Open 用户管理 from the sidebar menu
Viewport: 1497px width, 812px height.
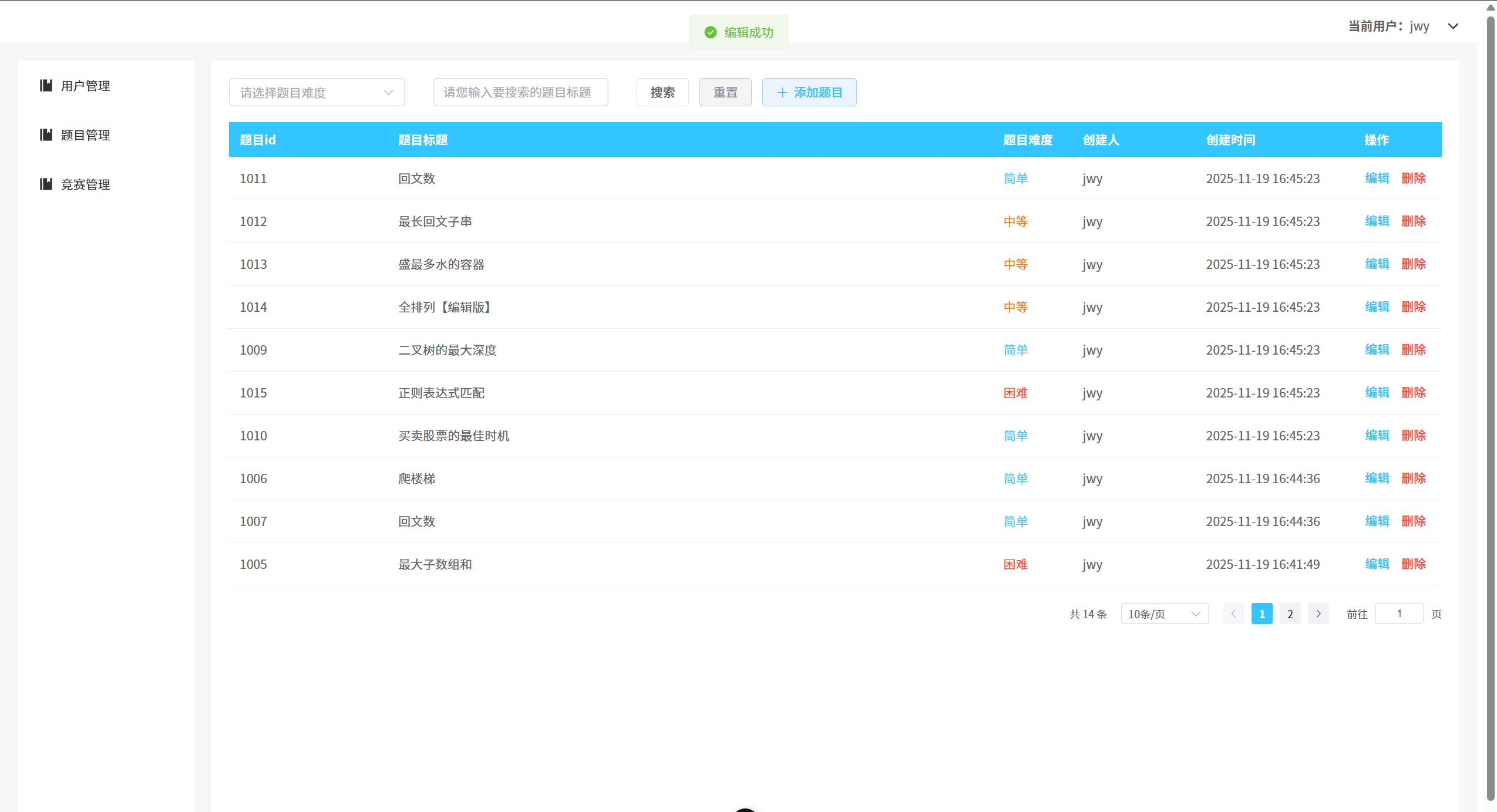pos(85,85)
